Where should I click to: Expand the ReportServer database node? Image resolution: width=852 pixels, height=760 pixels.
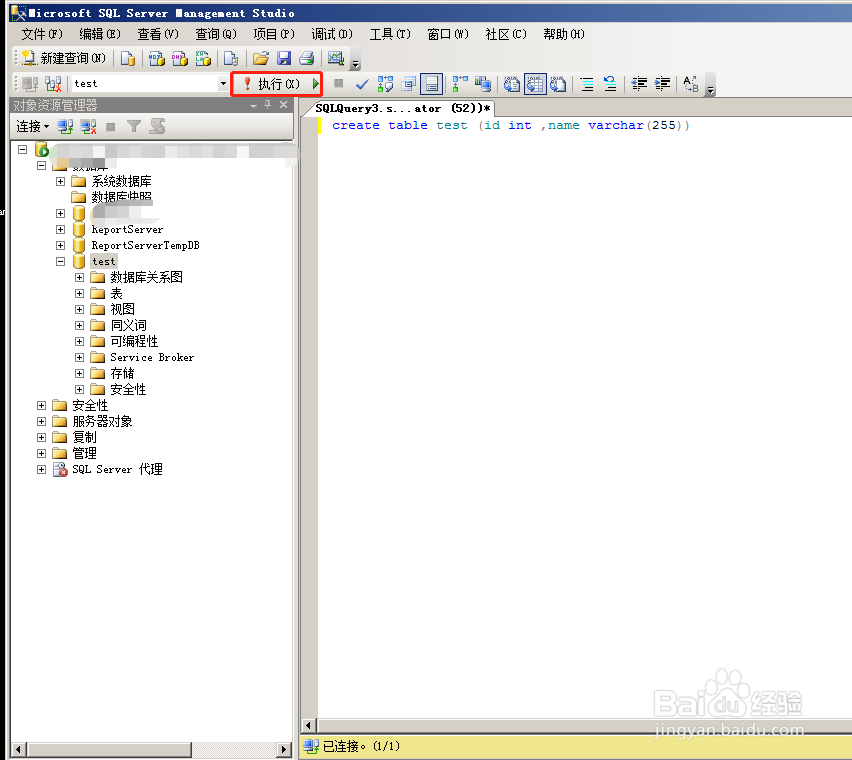pyautogui.click(x=60, y=229)
